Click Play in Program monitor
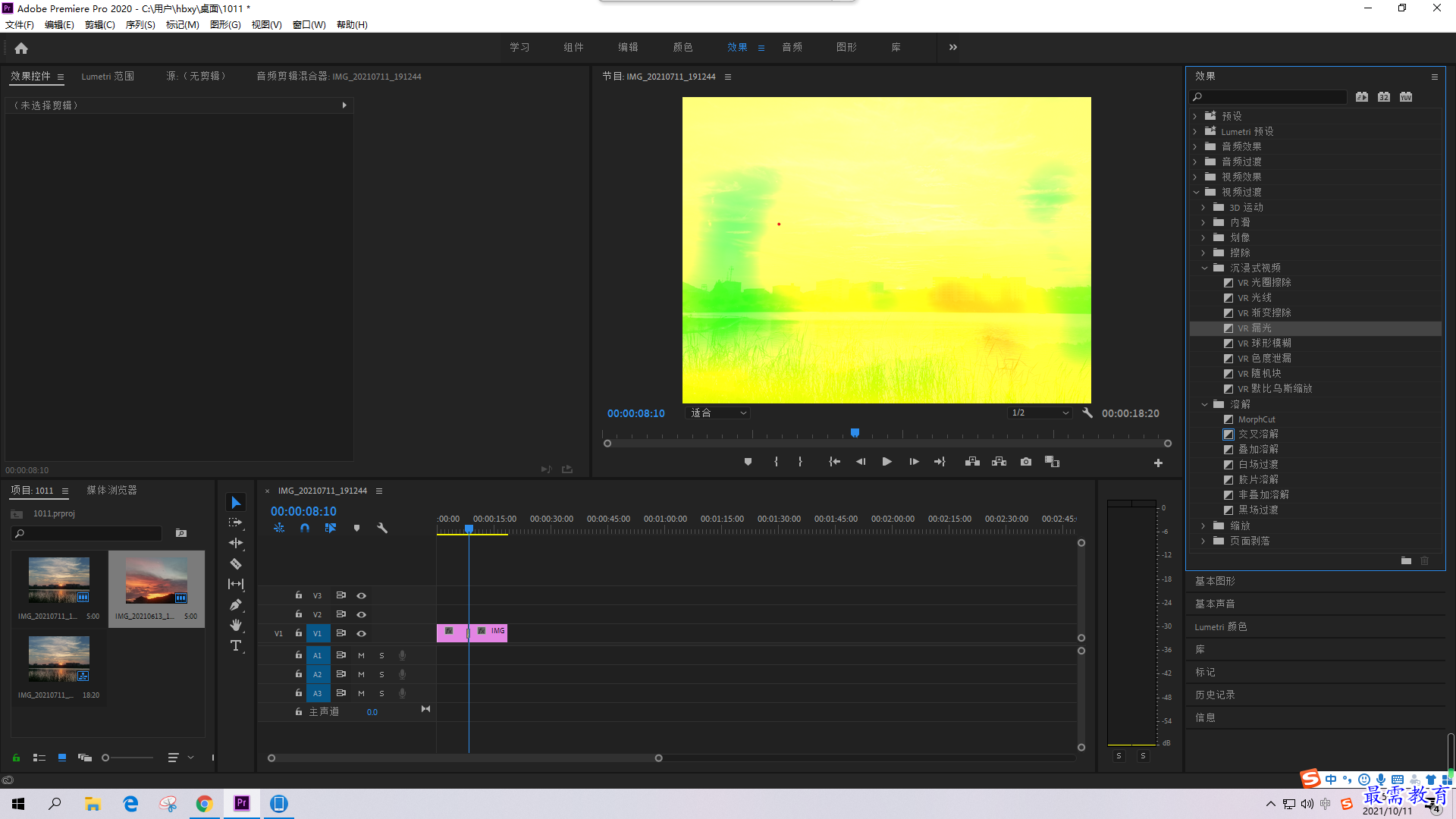 (x=886, y=462)
